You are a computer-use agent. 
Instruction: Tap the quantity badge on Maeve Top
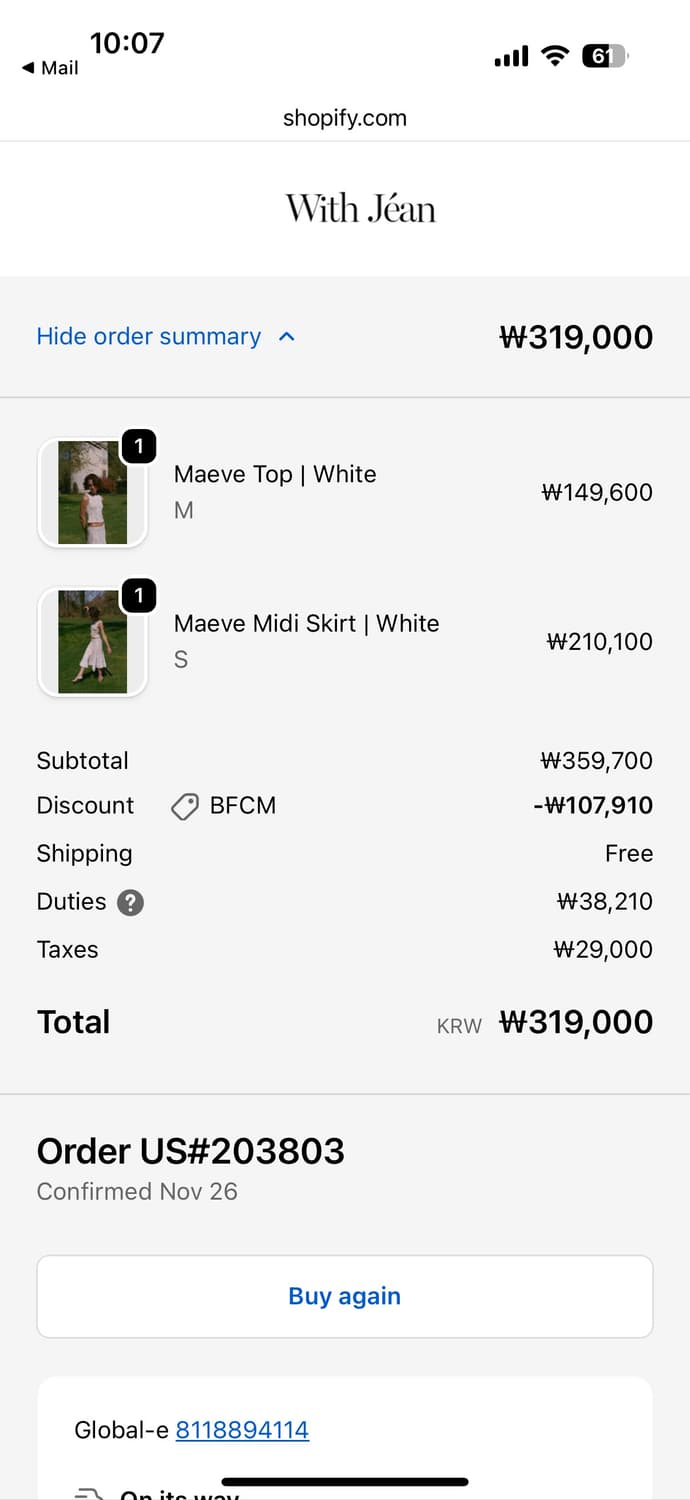[x=139, y=446]
